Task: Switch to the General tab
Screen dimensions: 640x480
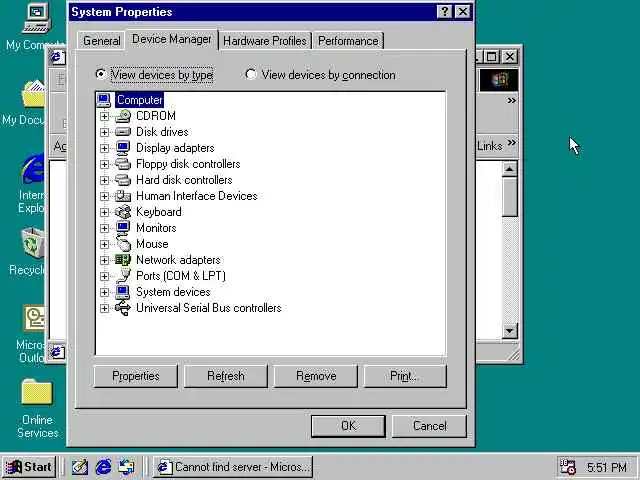Action: pos(102,41)
